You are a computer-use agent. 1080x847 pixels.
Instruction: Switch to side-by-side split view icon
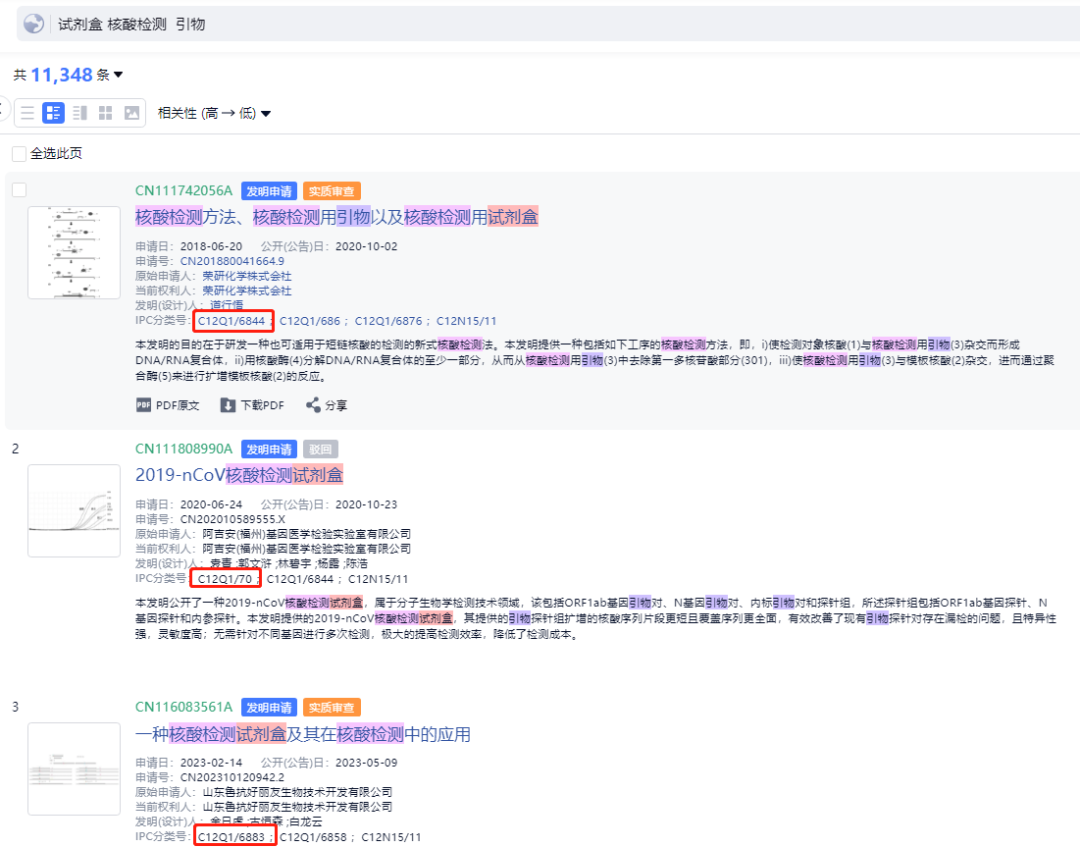click(x=80, y=113)
